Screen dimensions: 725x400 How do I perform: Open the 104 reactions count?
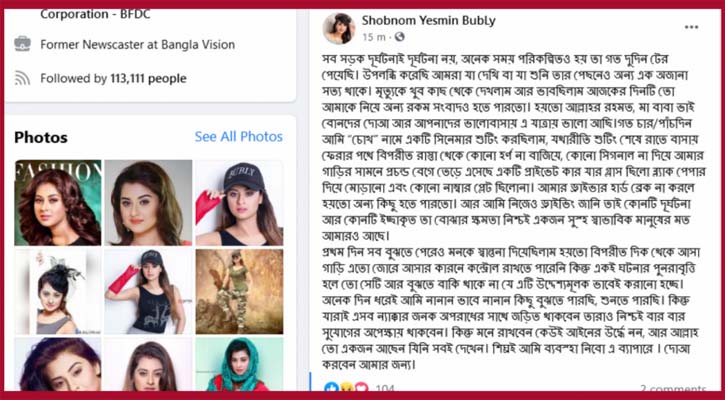tap(383, 388)
